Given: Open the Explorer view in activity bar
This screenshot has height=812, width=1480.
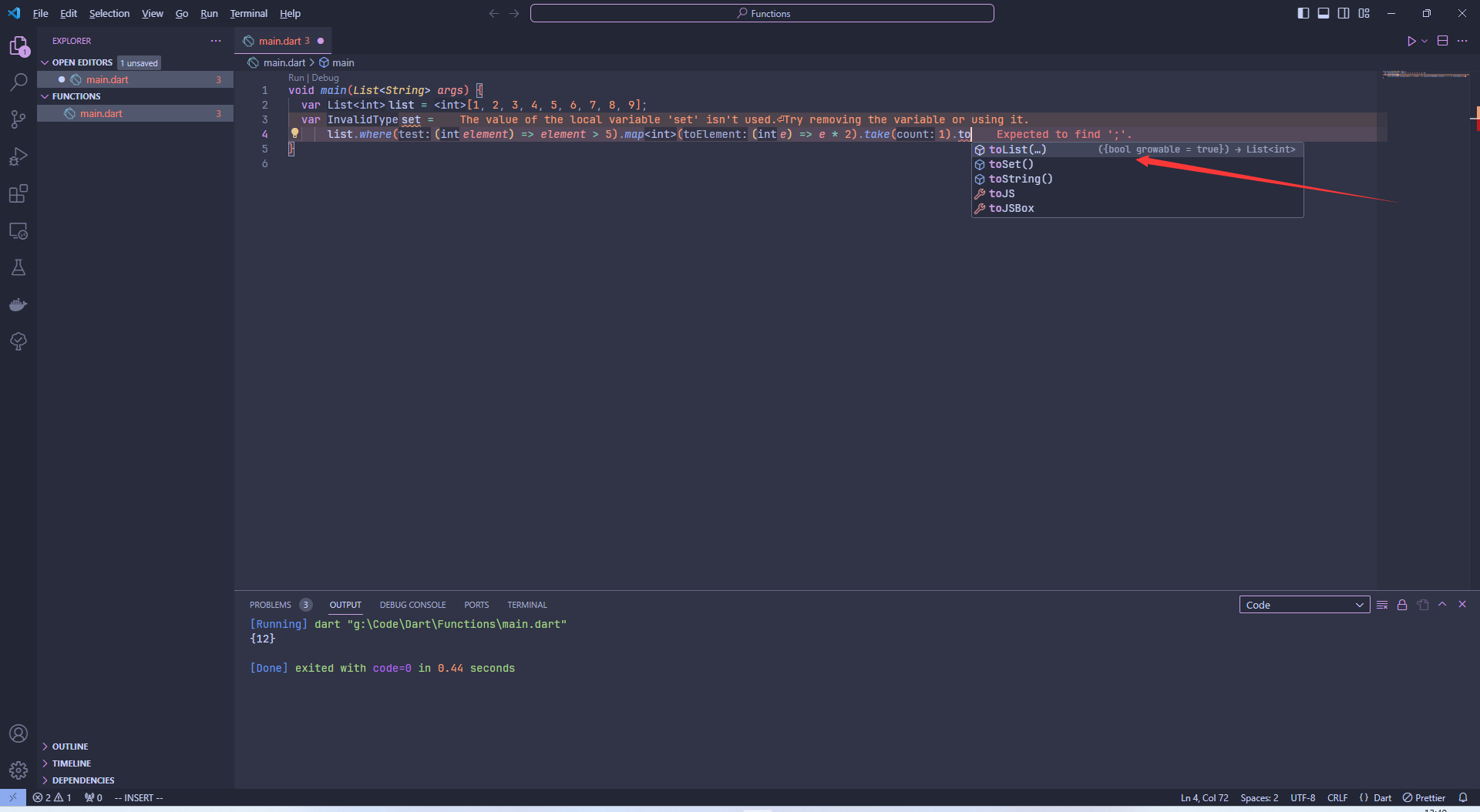Looking at the screenshot, I should (18, 47).
